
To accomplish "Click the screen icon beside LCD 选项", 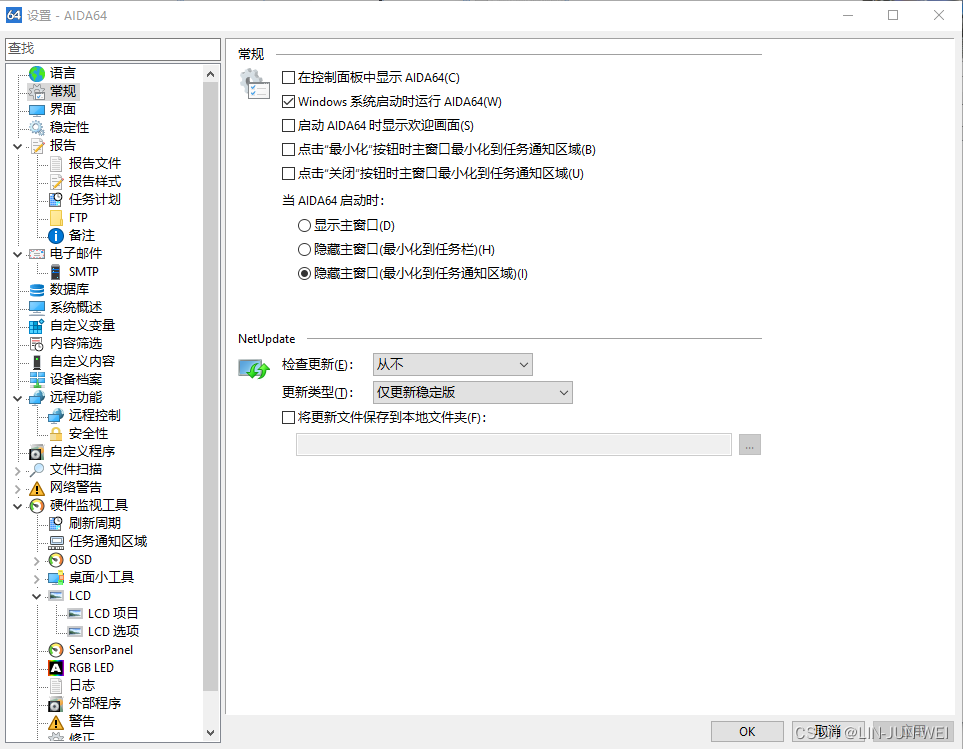I will (75, 632).
